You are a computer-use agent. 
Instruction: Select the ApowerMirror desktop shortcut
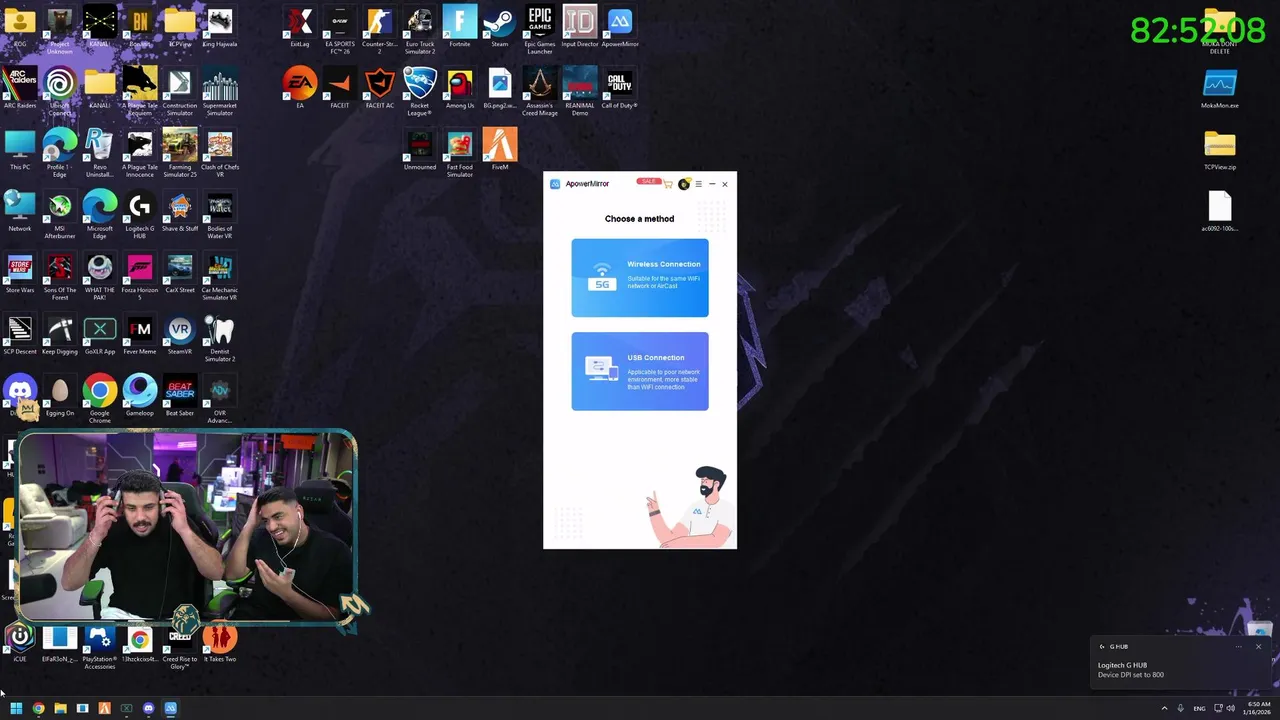click(620, 27)
